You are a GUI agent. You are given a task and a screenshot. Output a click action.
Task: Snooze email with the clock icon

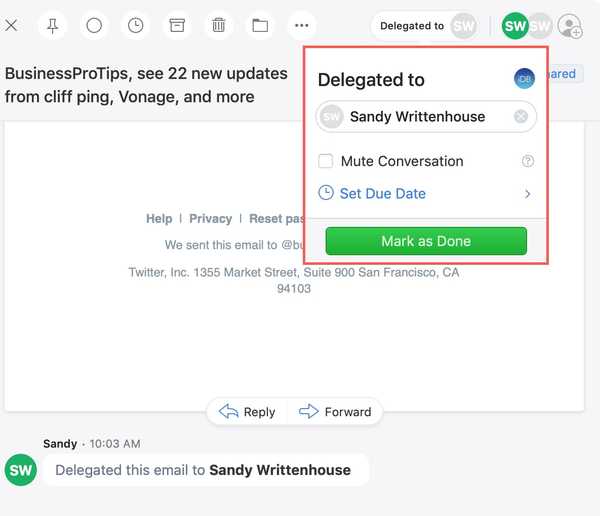(135, 26)
